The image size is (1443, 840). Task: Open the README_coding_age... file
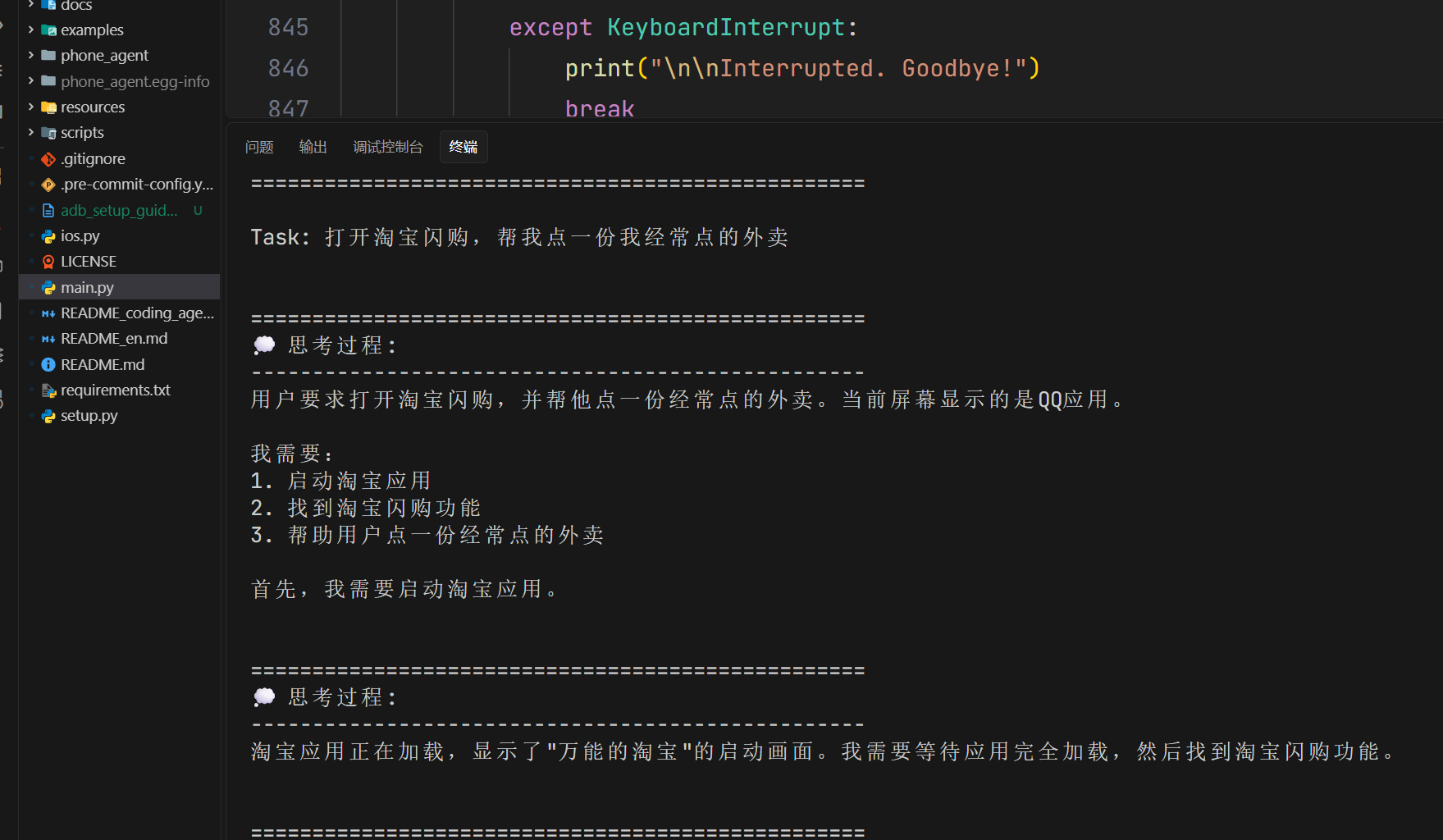point(136,313)
